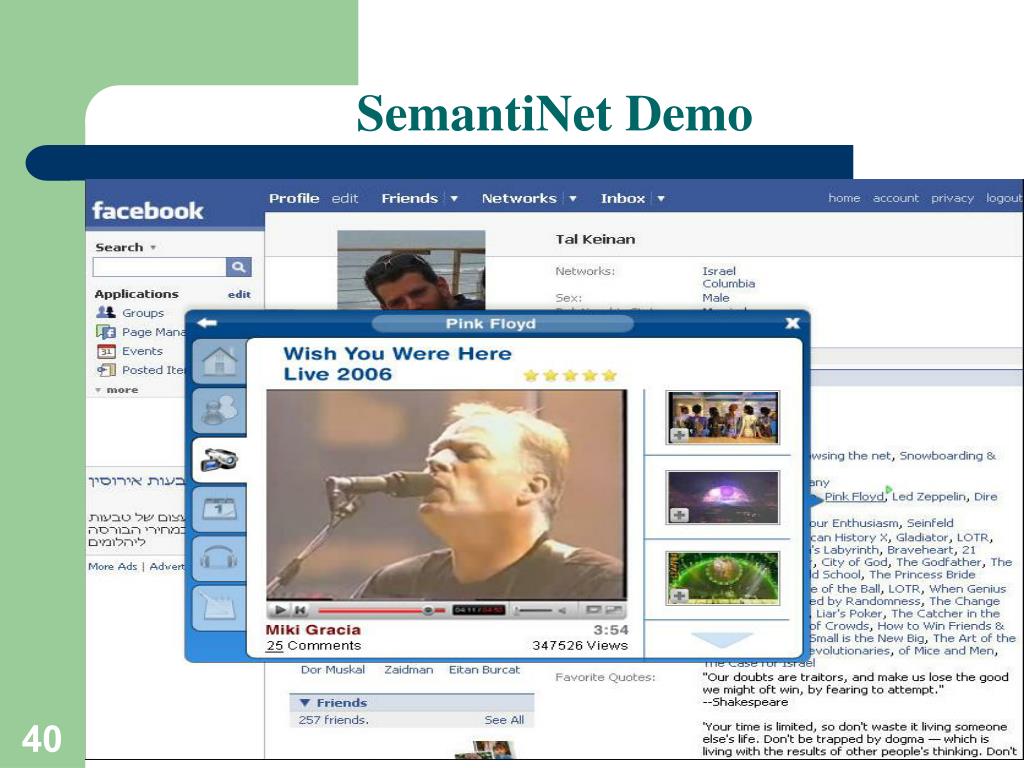Click the Led Zeppelin text in interests
Screen dimensions: 1024x768
pos(929,496)
